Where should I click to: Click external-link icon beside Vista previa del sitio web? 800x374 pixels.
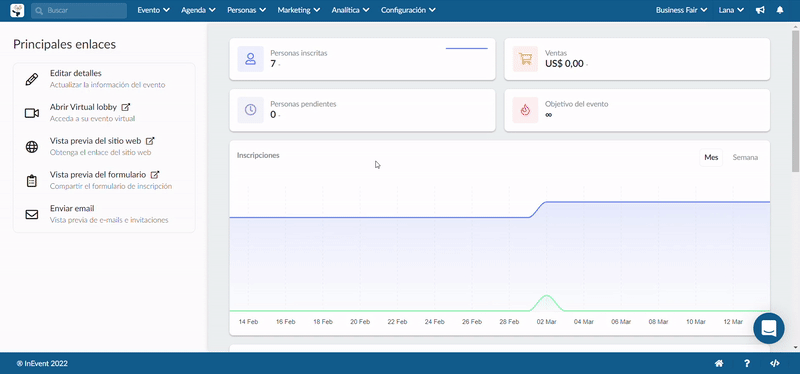pos(150,141)
